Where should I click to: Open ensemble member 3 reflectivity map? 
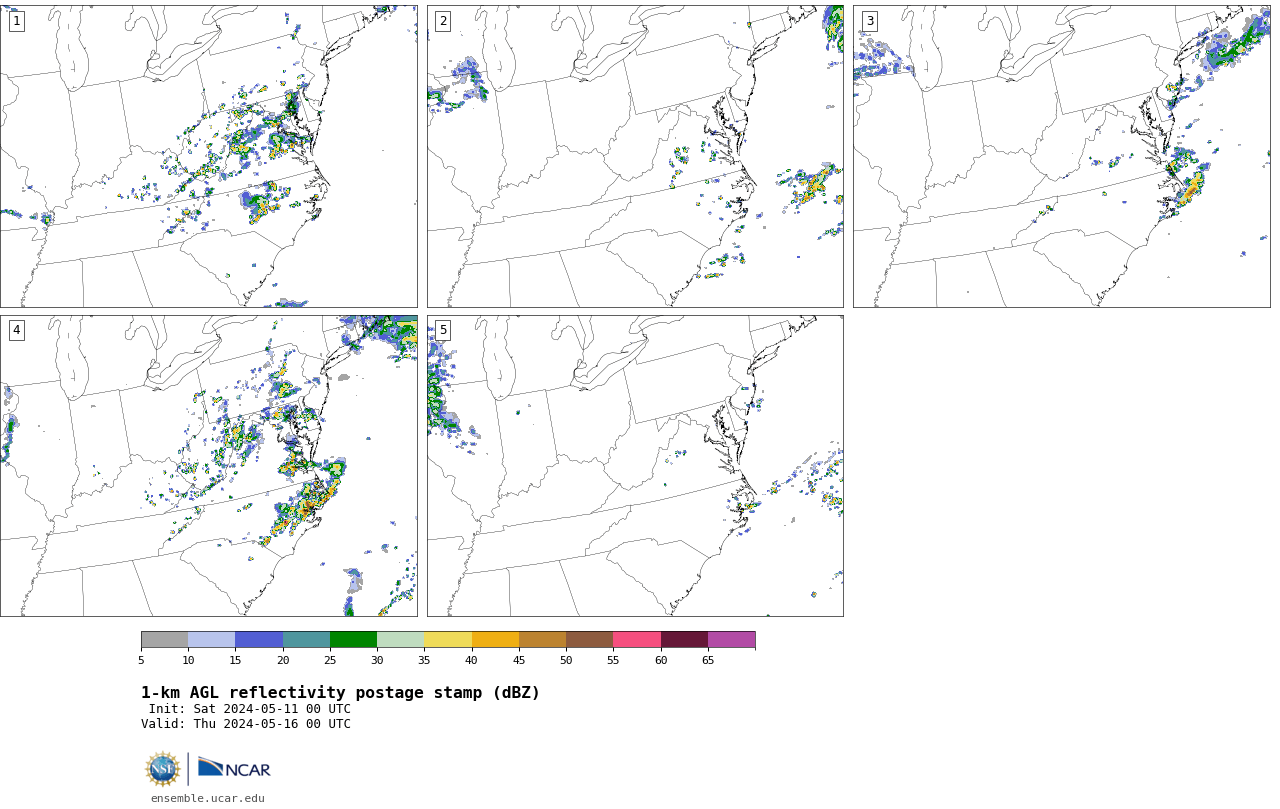click(1061, 156)
